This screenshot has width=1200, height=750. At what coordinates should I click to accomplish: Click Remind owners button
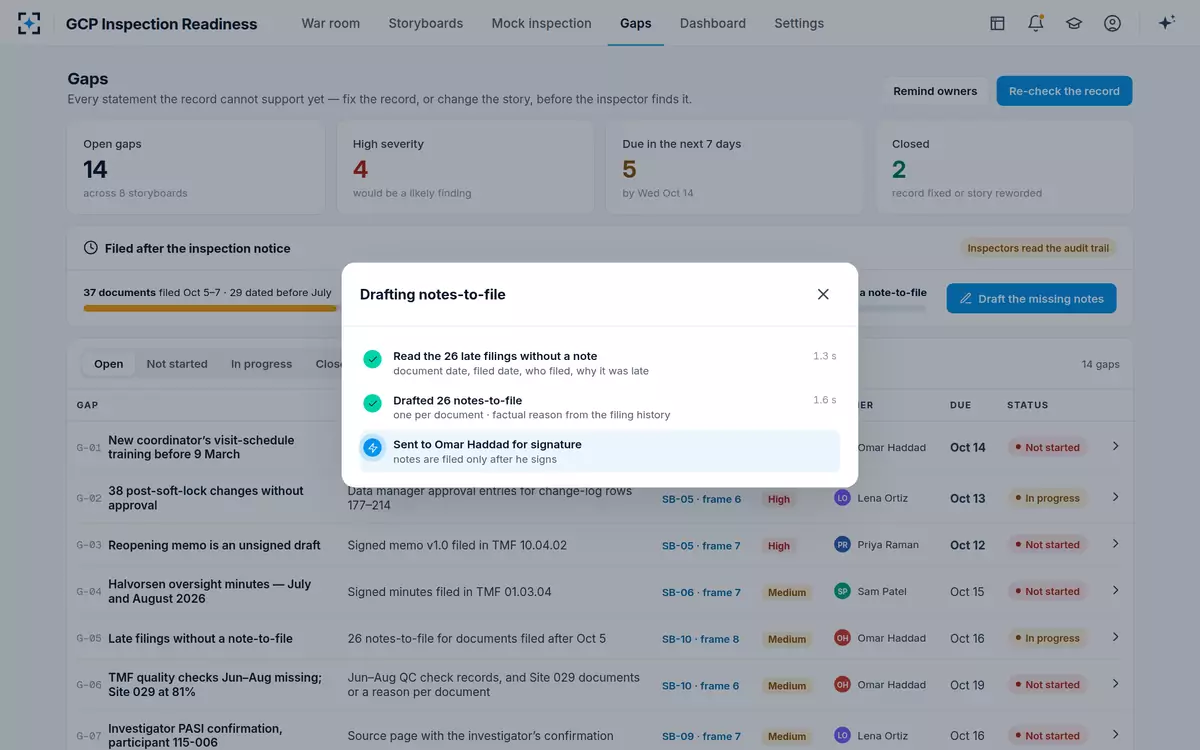pyautogui.click(x=935, y=91)
